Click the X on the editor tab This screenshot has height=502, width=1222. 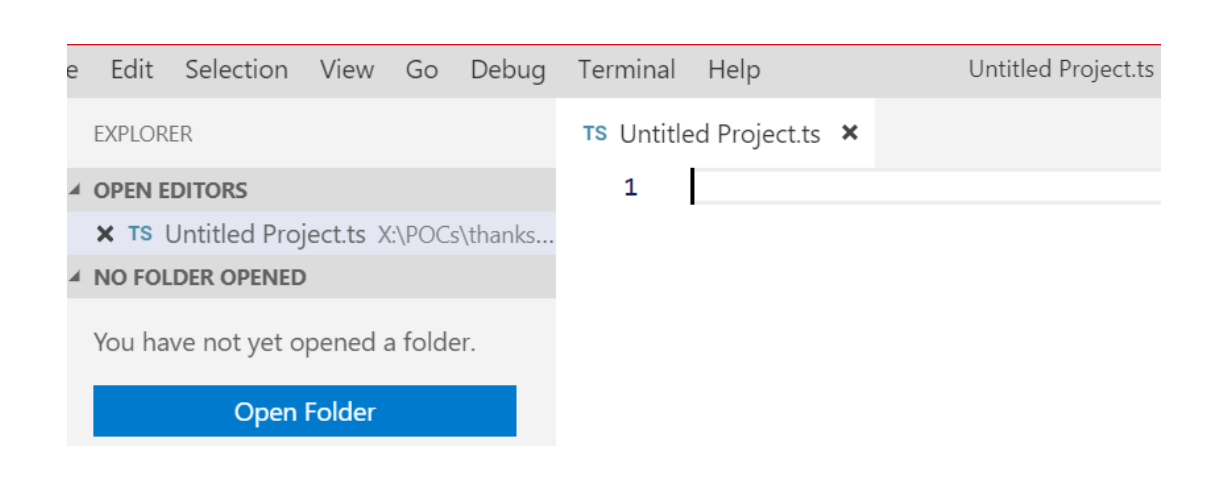(x=850, y=133)
